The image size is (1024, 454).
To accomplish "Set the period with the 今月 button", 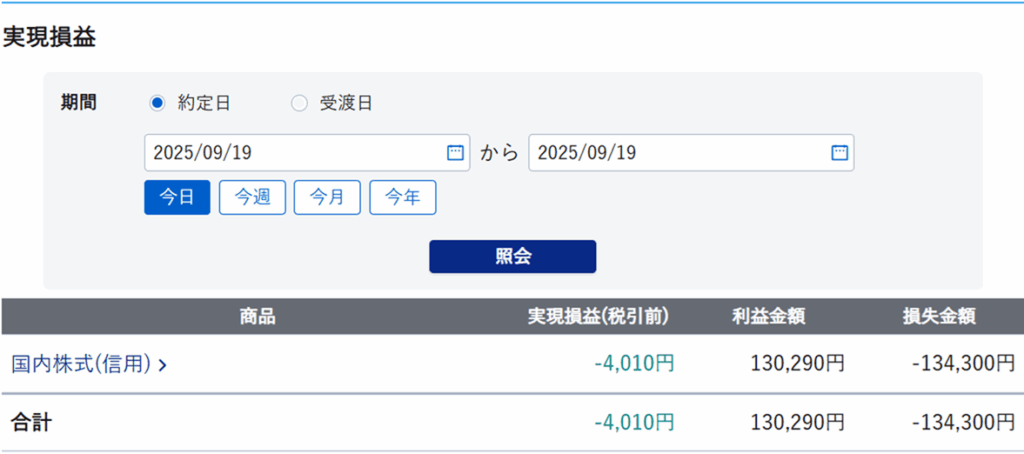I will click(x=327, y=197).
